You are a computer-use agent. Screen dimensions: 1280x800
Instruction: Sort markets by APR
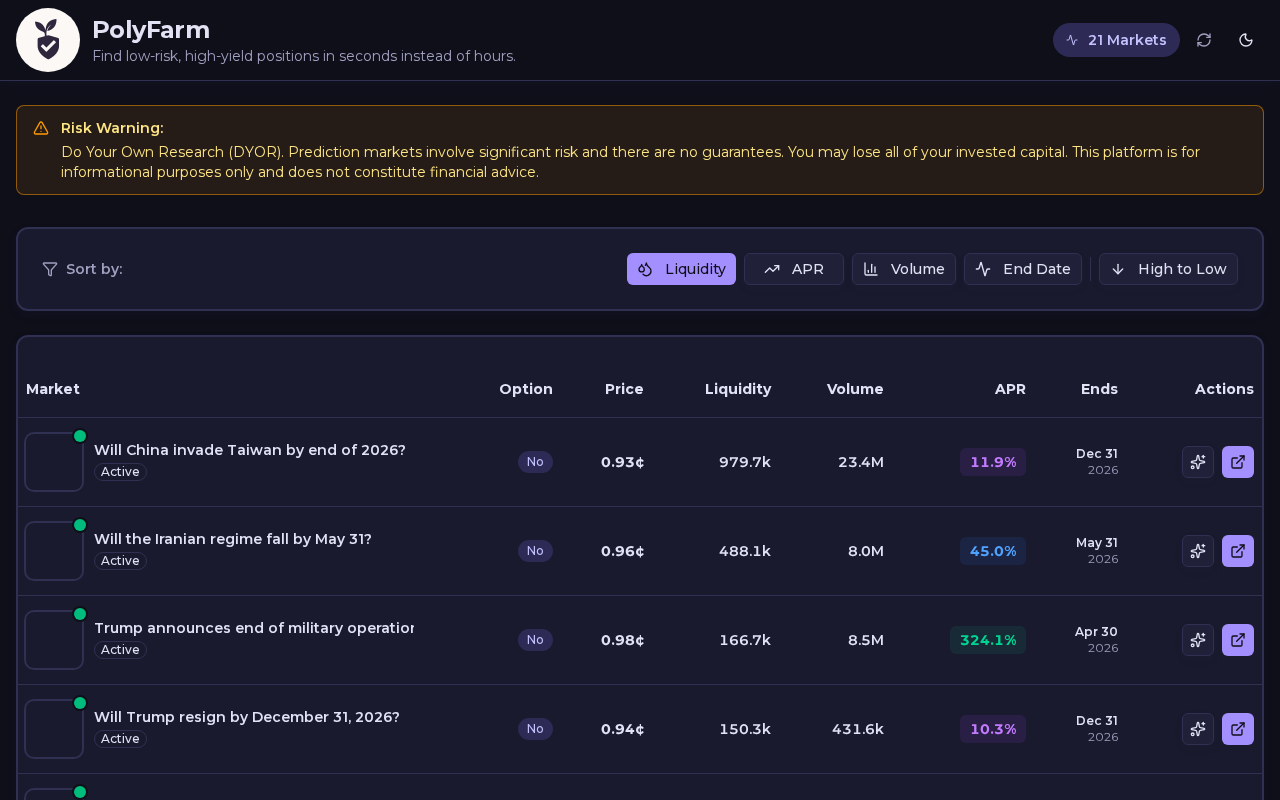coord(794,269)
